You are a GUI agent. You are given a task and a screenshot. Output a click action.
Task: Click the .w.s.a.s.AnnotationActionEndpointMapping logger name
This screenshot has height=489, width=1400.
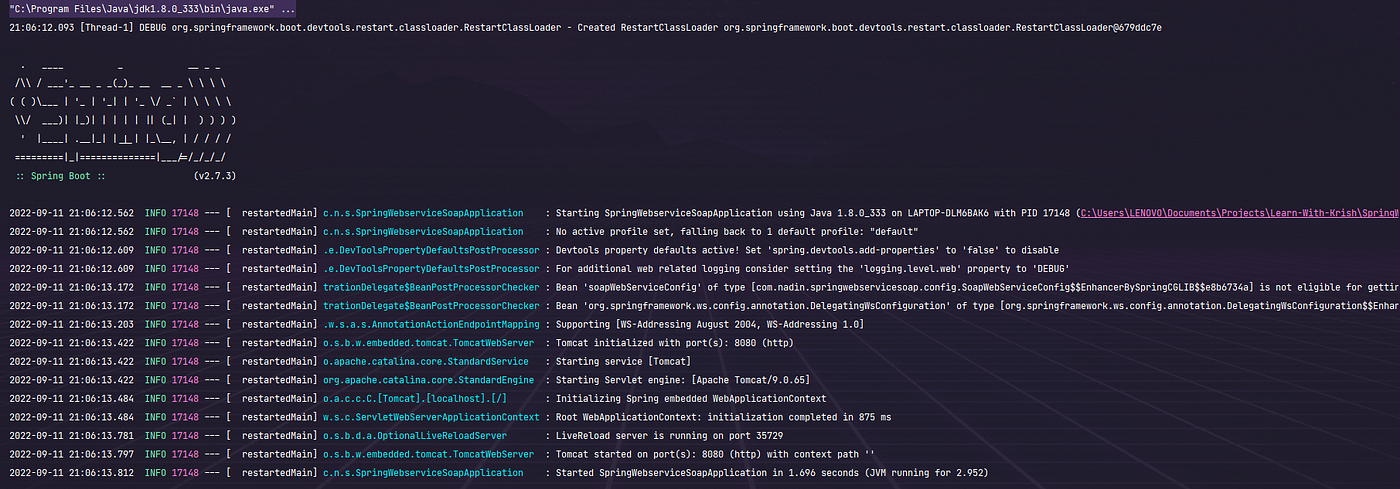pyautogui.click(x=431, y=324)
